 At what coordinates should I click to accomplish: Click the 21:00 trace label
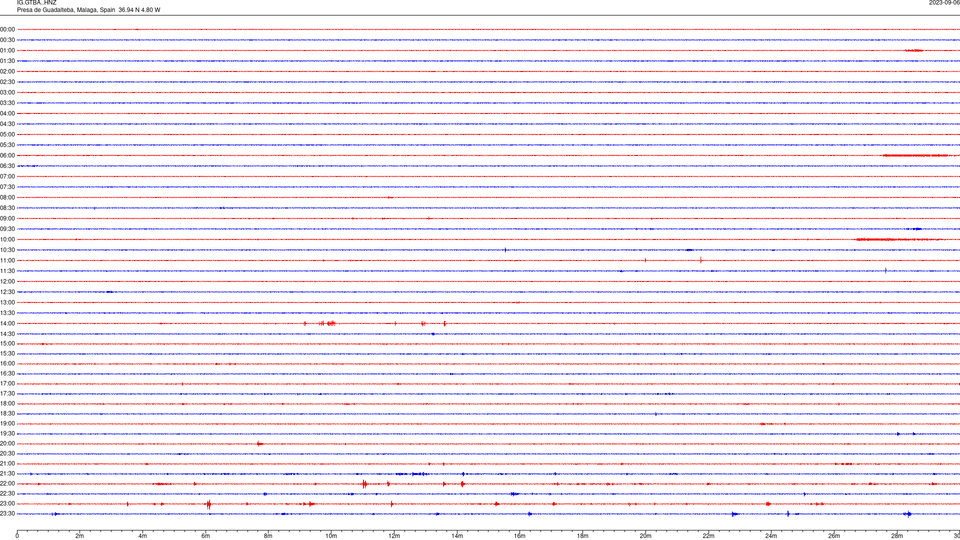tap(7, 464)
